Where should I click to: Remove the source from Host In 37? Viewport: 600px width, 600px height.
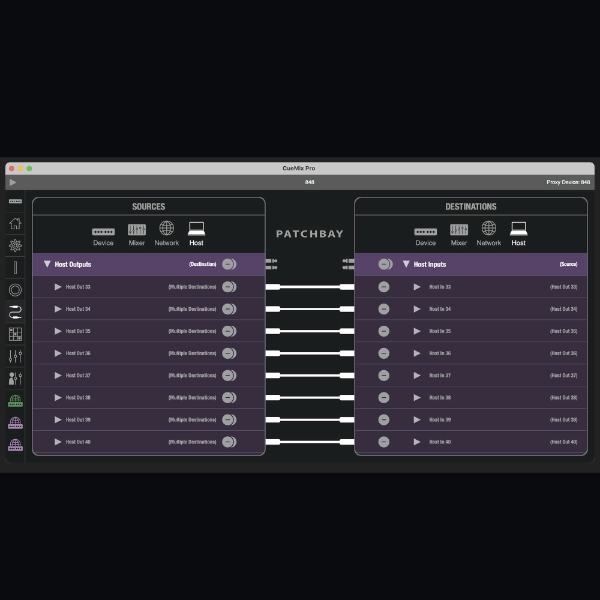tap(384, 375)
